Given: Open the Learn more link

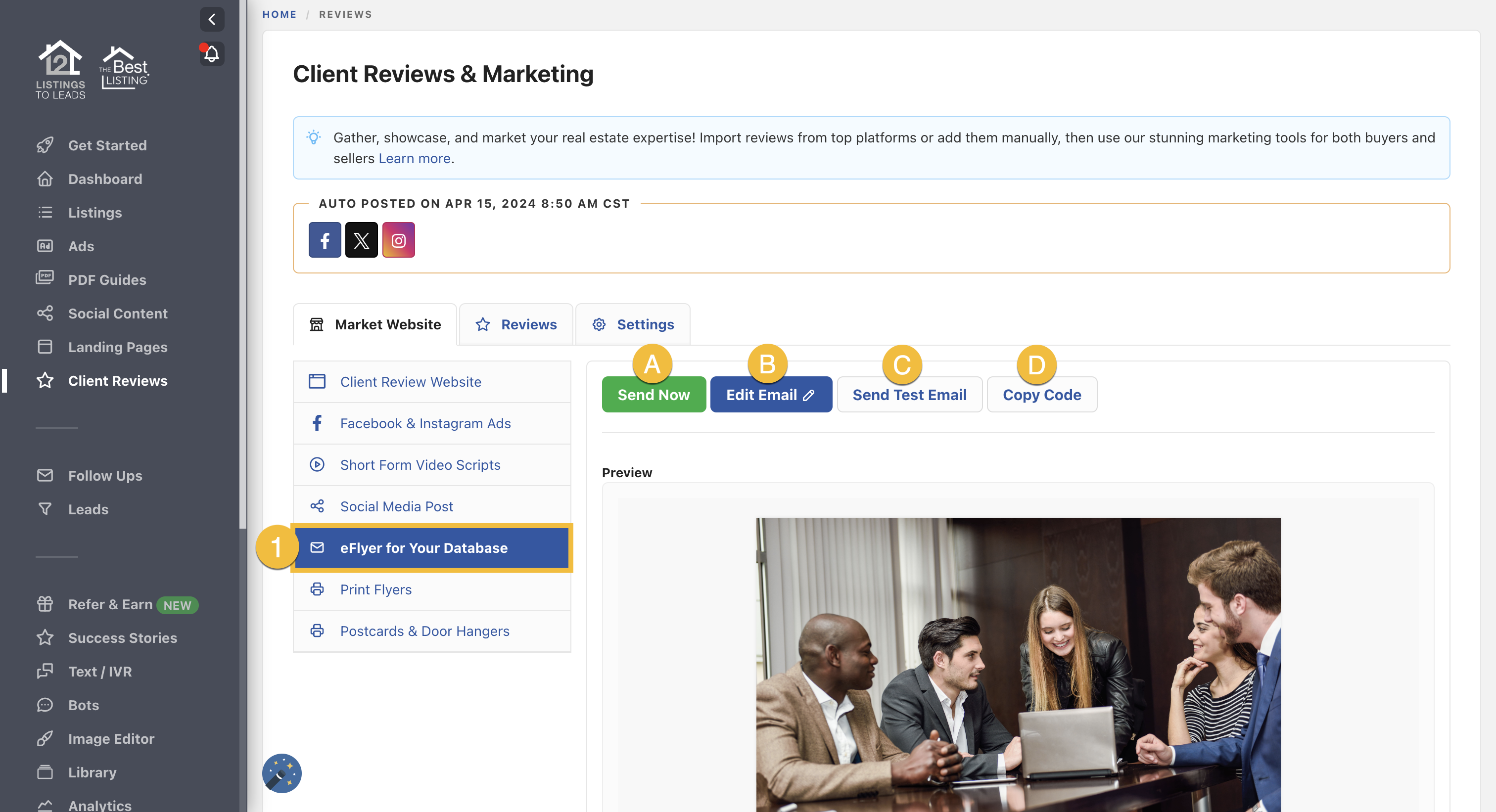Looking at the screenshot, I should tap(414, 158).
